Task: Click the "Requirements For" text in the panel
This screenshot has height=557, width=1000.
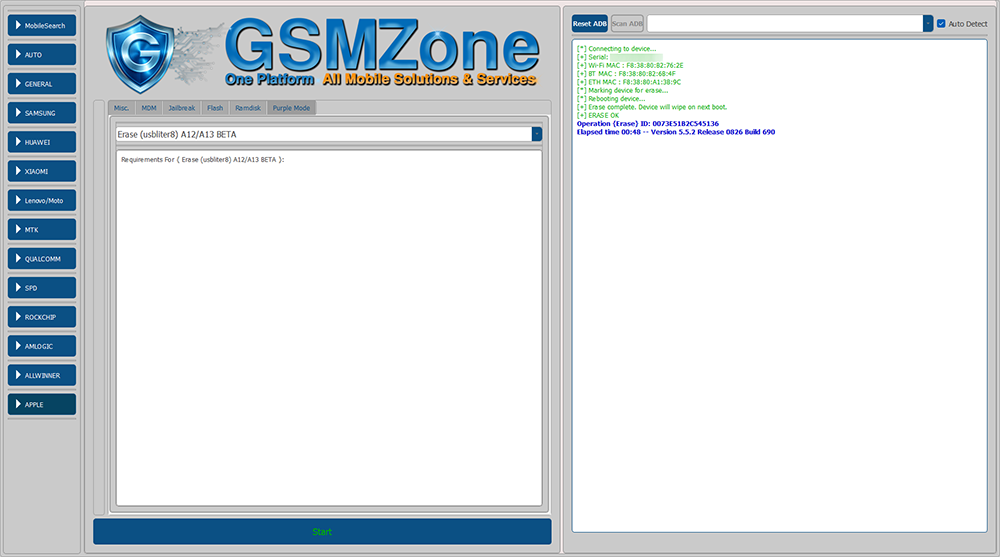Action: click(x=202, y=160)
